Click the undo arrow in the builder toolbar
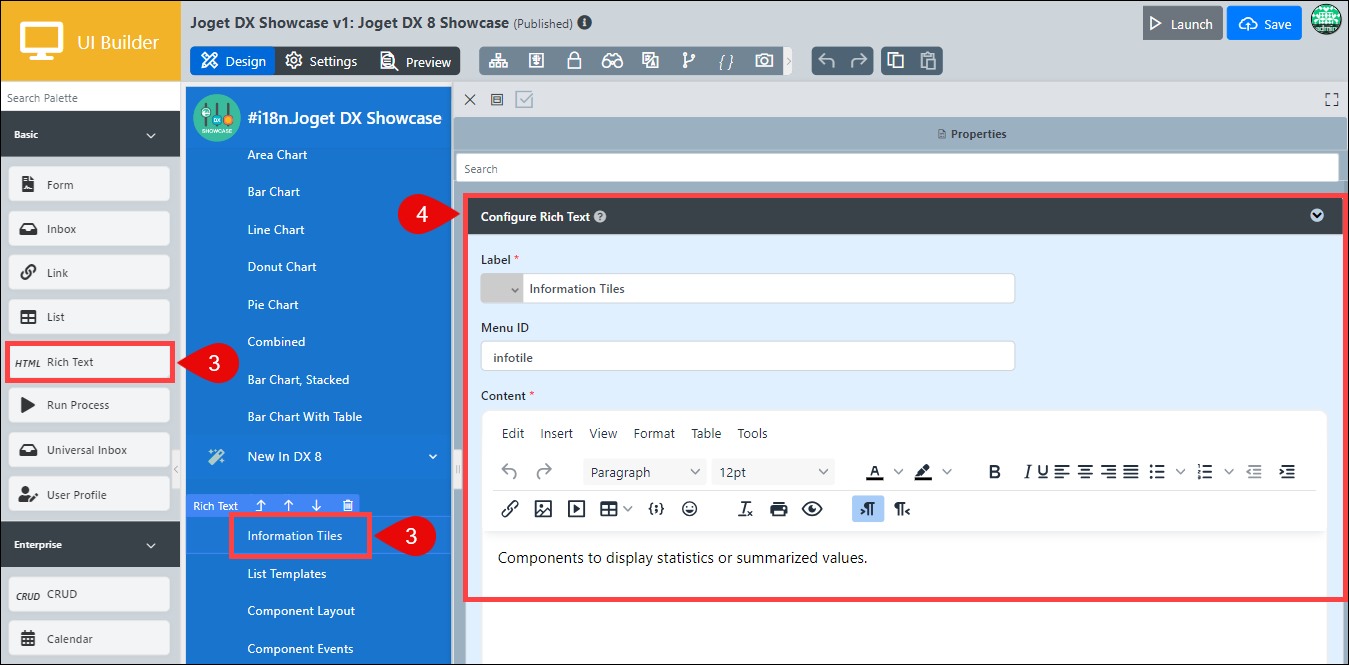Image resolution: width=1349 pixels, height=665 pixels. [x=826, y=61]
